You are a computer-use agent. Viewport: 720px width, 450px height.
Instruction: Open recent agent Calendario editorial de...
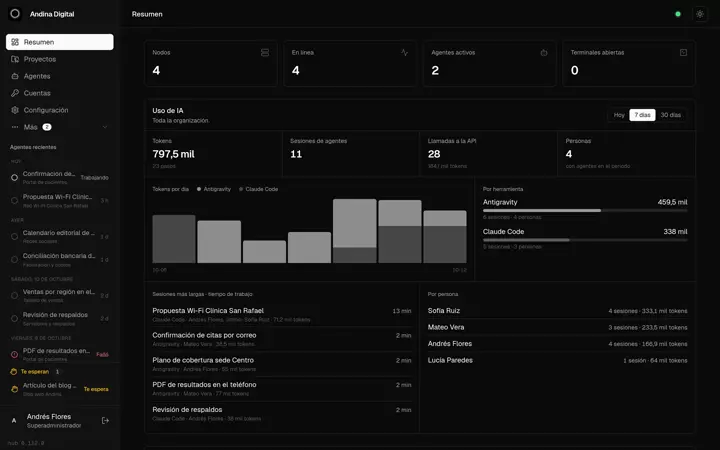(x=60, y=236)
